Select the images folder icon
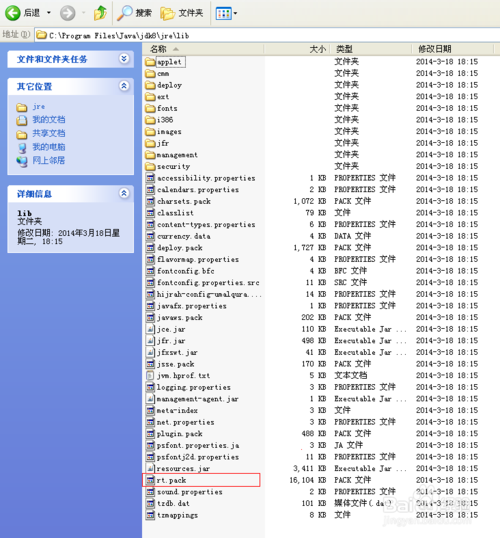This screenshot has width=500, height=538. click(x=150, y=131)
